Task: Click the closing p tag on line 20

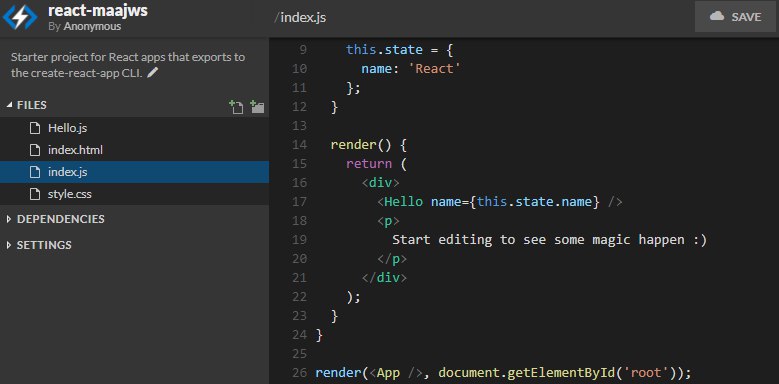Action: tap(392, 259)
